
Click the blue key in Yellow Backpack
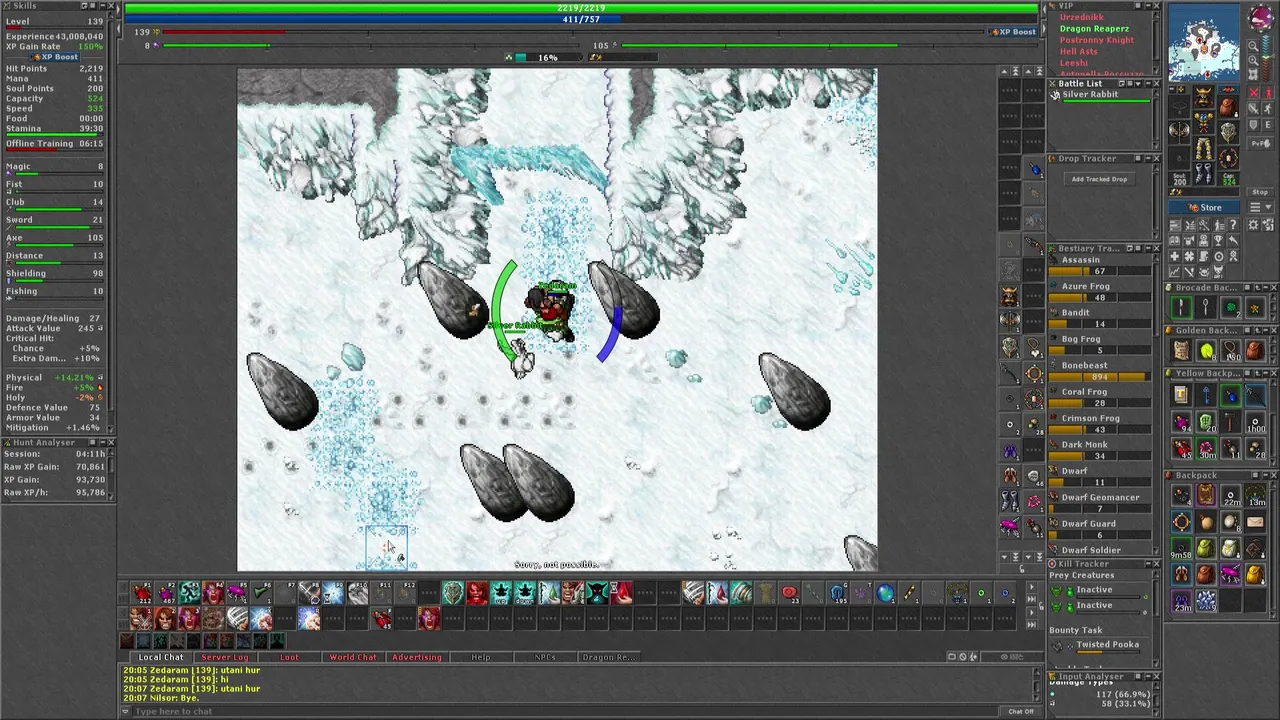click(1206, 396)
